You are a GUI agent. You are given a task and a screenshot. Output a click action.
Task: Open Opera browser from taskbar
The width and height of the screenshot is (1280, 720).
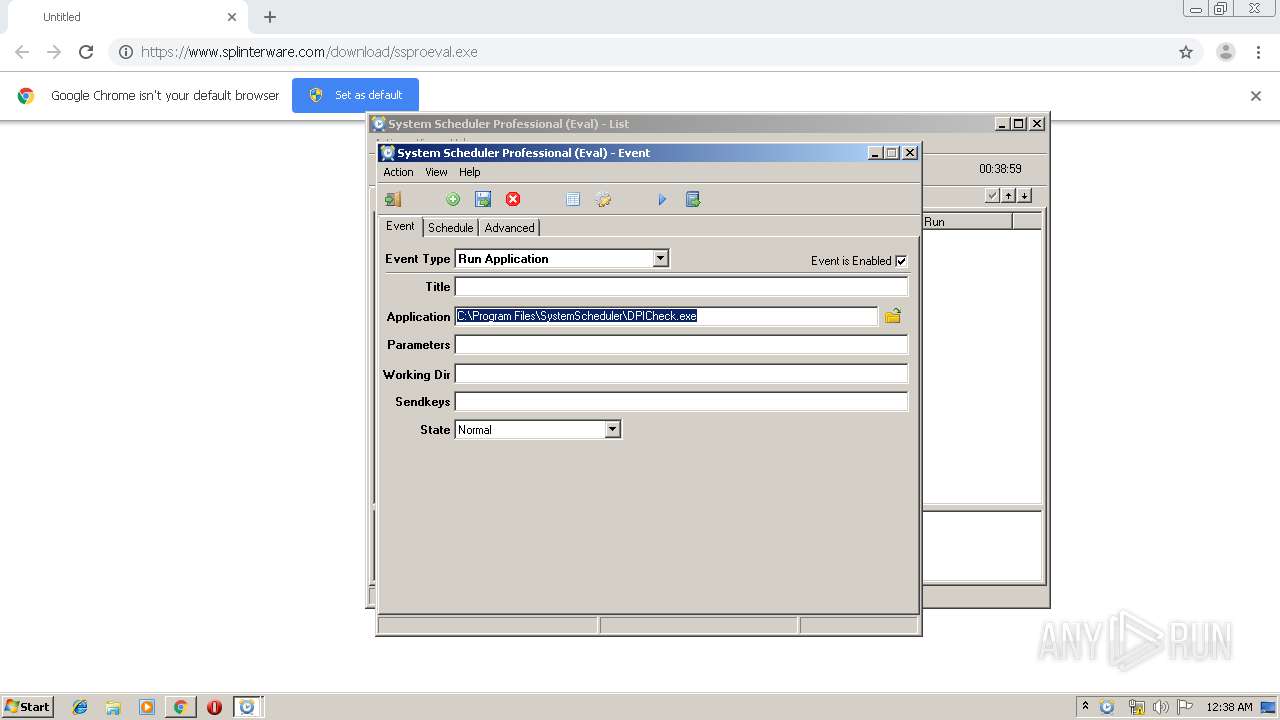(x=214, y=707)
